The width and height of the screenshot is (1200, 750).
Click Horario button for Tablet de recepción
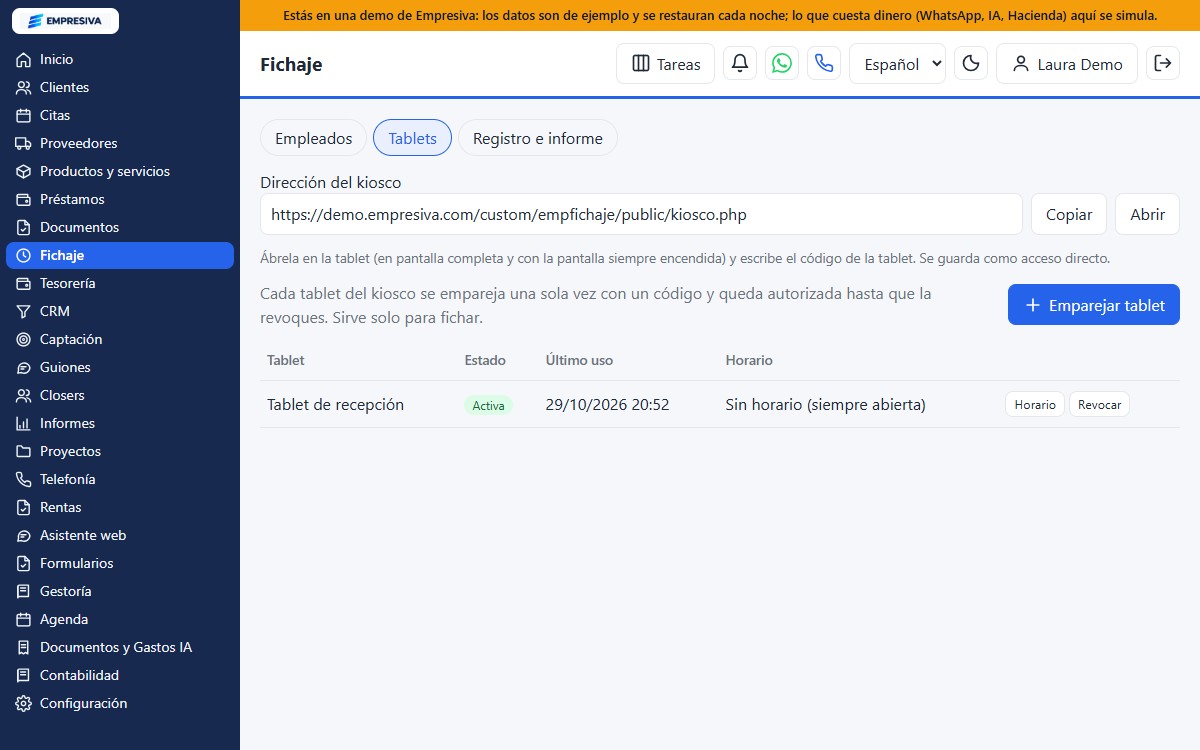coord(1035,404)
